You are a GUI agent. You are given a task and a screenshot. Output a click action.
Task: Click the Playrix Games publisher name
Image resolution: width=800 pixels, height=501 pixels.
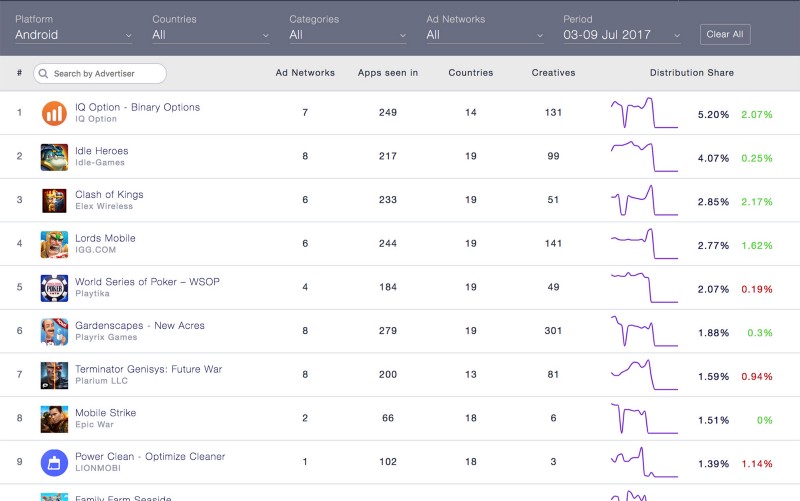pyautogui.click(x=106, y=337)
